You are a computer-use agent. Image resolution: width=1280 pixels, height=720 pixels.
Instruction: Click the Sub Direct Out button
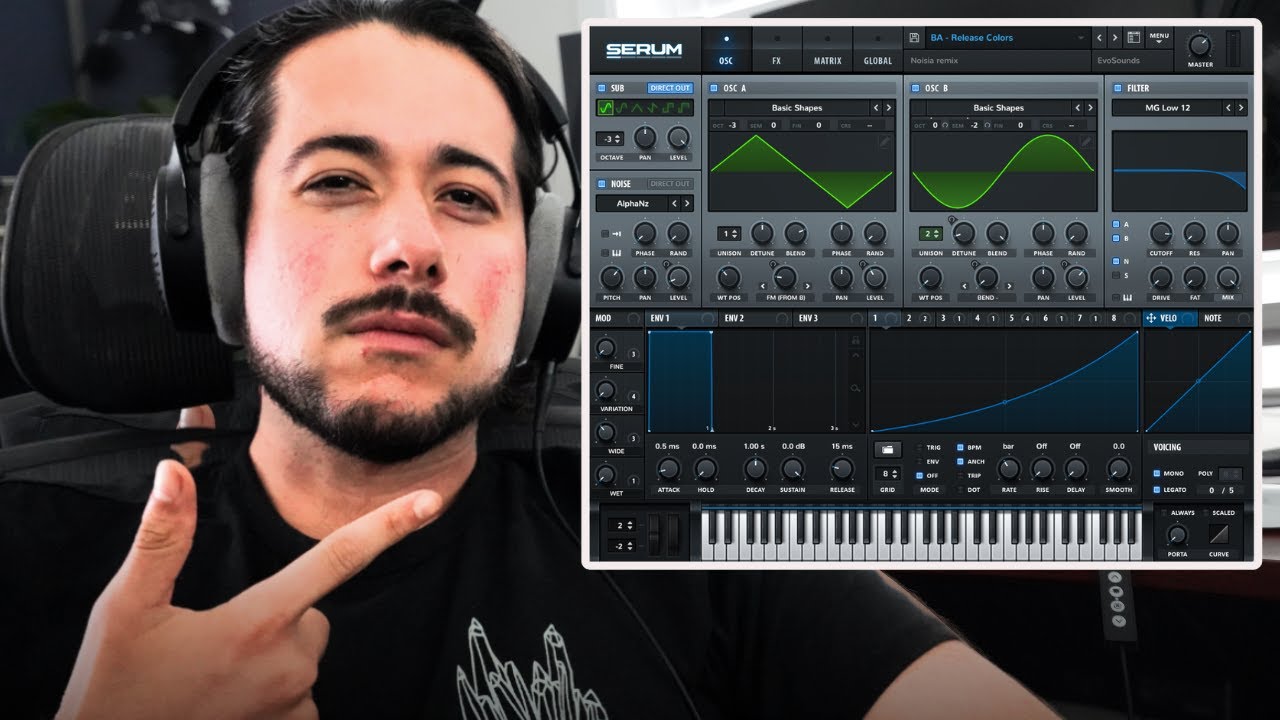click(670, 88)
